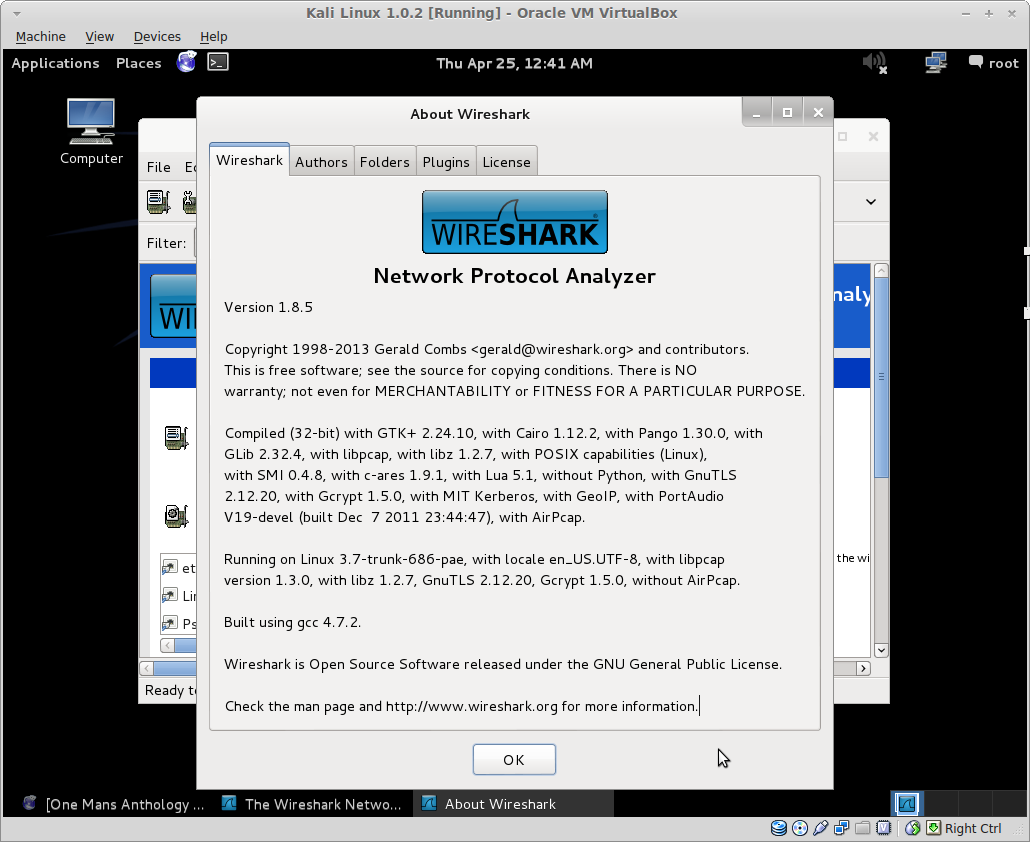Select the Wireshark tab in About dialog
The image size is (1030, 842).
(x=250, y=160)
